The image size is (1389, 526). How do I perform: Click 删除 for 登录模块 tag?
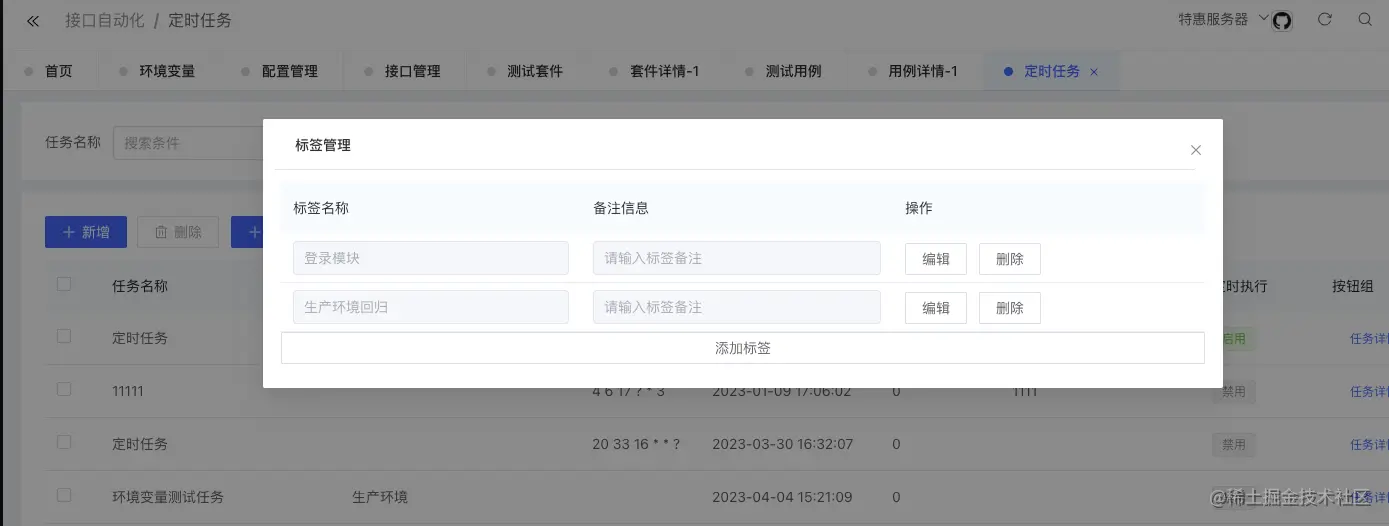(x=1010, y=259)
